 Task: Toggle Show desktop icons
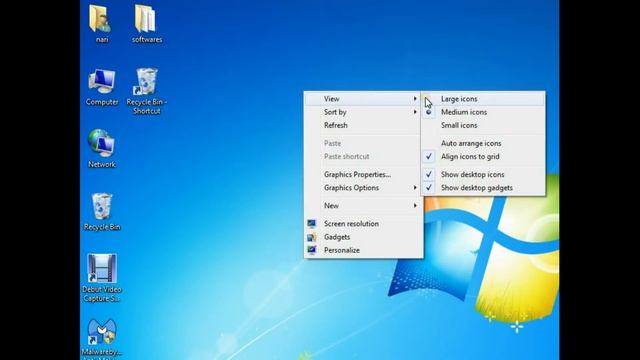click(x=483, y=174)
